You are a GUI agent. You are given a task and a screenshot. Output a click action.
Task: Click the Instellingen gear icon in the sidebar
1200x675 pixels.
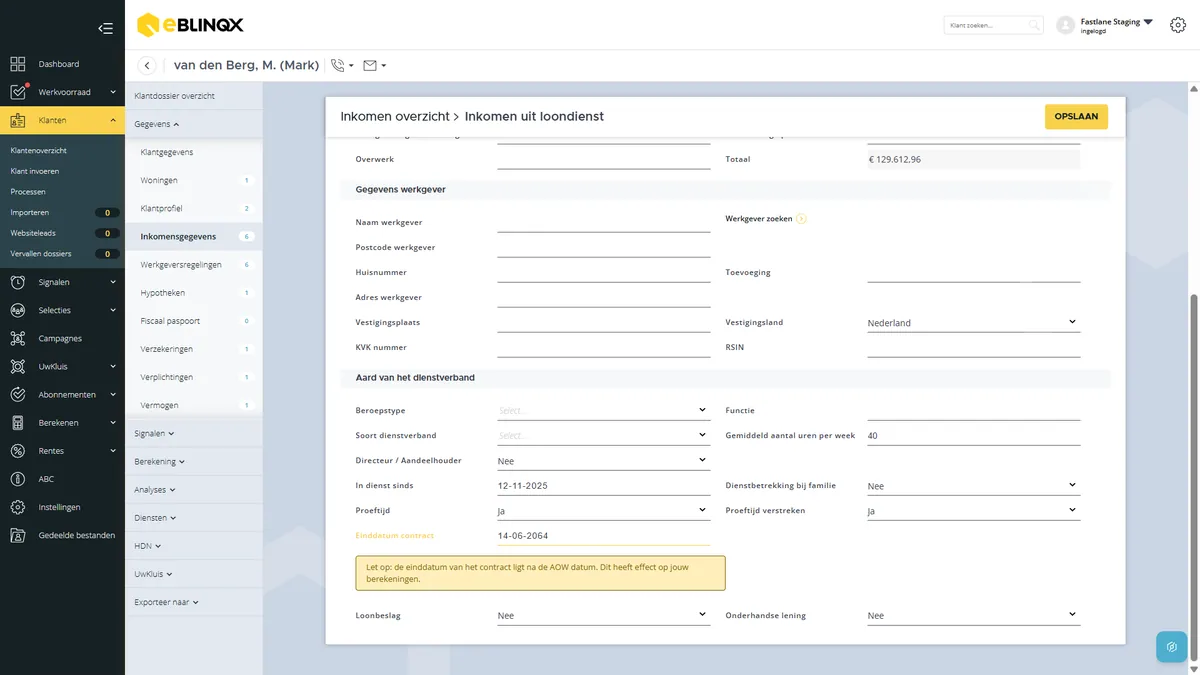[x=18, y=507]
